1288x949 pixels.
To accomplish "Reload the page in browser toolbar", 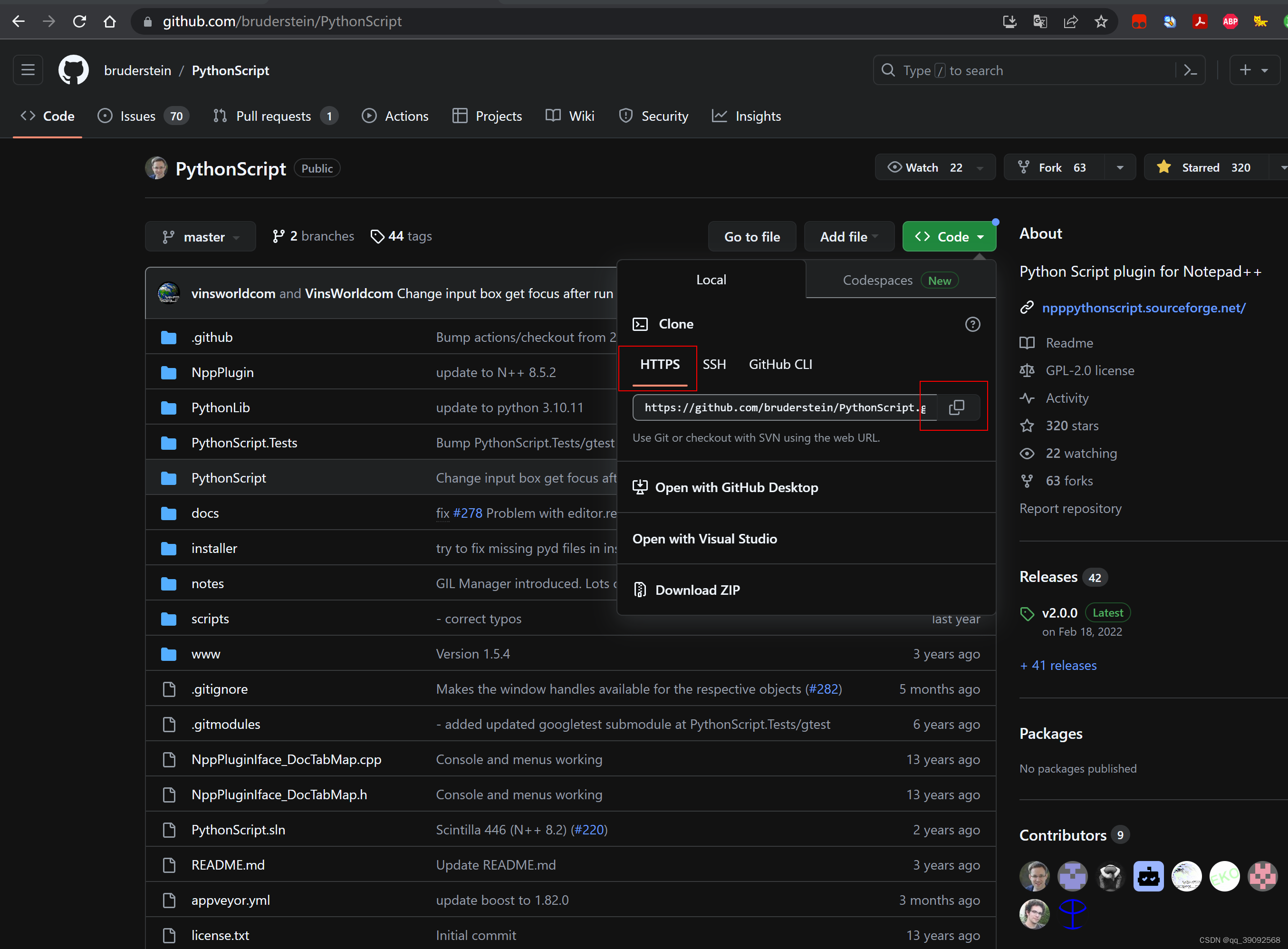I will pos(79,22).
